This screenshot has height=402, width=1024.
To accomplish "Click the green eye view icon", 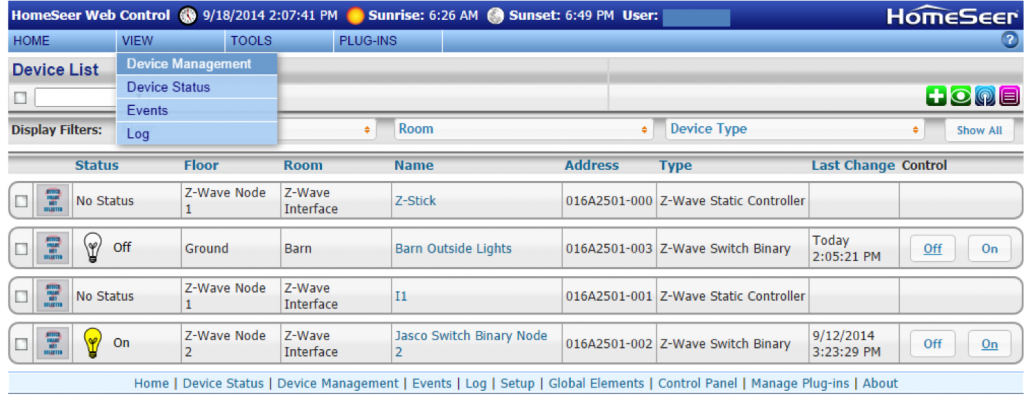I will pyautogui.click(x=960, y=97).
